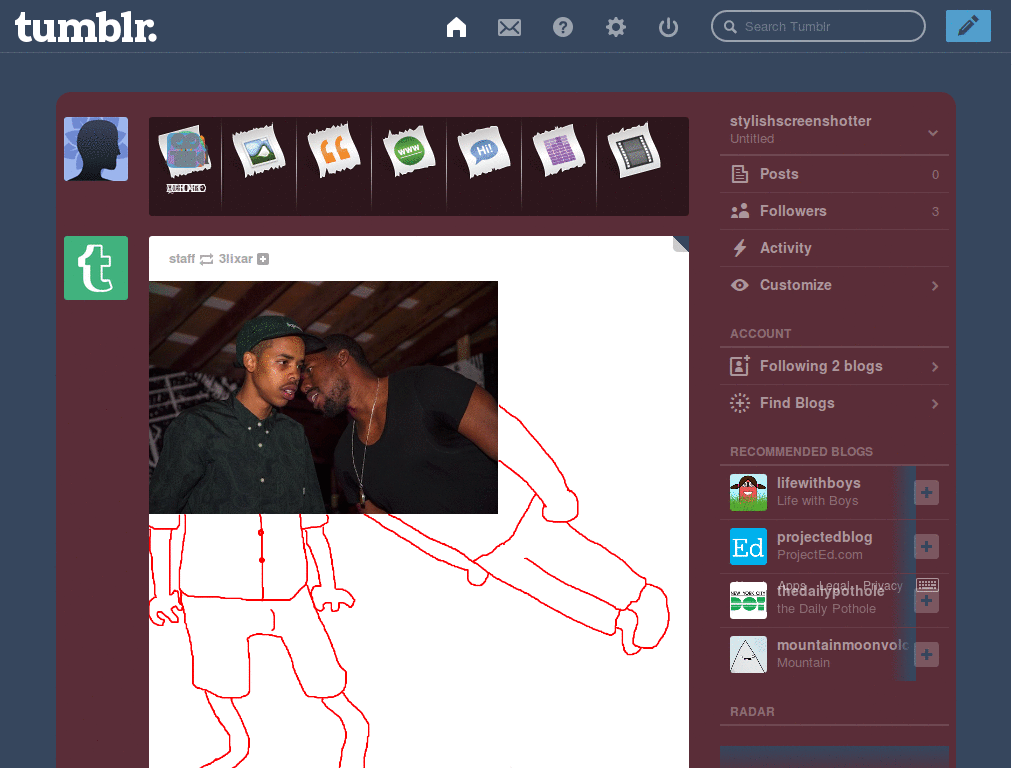Click the Activity lightning bolt icon
Viewport: 1024px width, 768px height.
coord(739,248)
